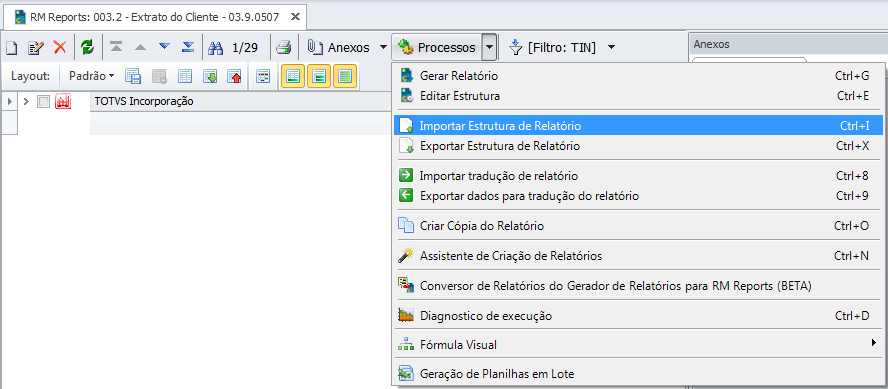Go to last record blue arrow
This screenshot has width=888, height=389.
188,47
